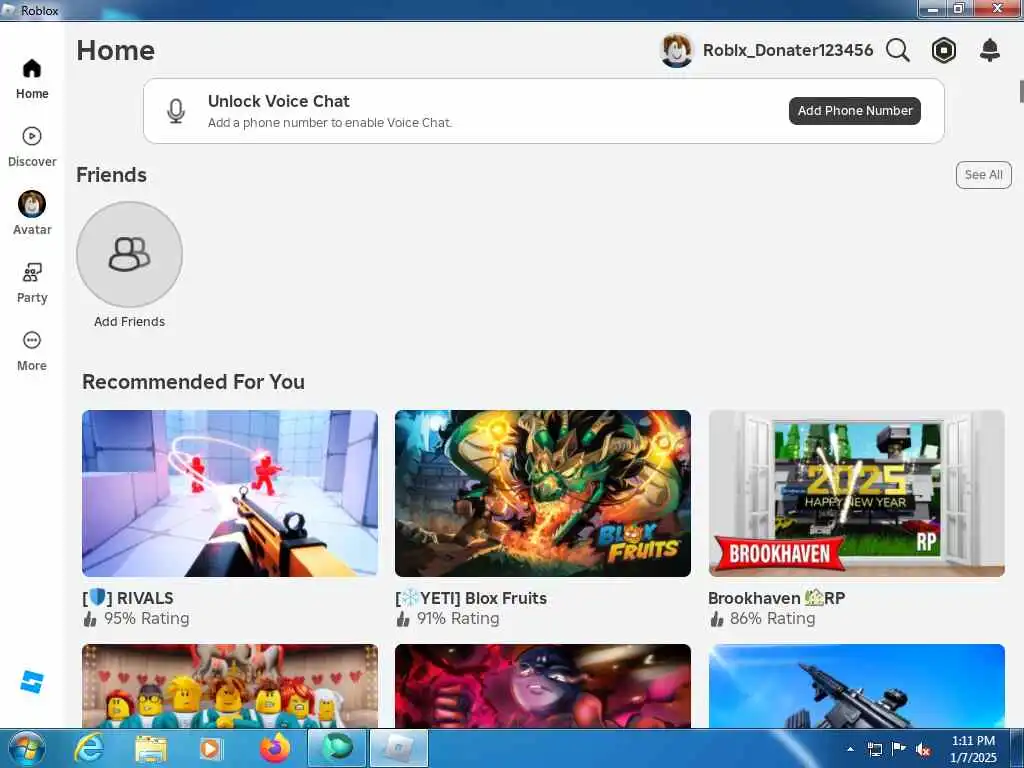This screenshot has width=1024, height=768.
Task: Open Windows Explorer folder in taskbar
Action: 151,748
